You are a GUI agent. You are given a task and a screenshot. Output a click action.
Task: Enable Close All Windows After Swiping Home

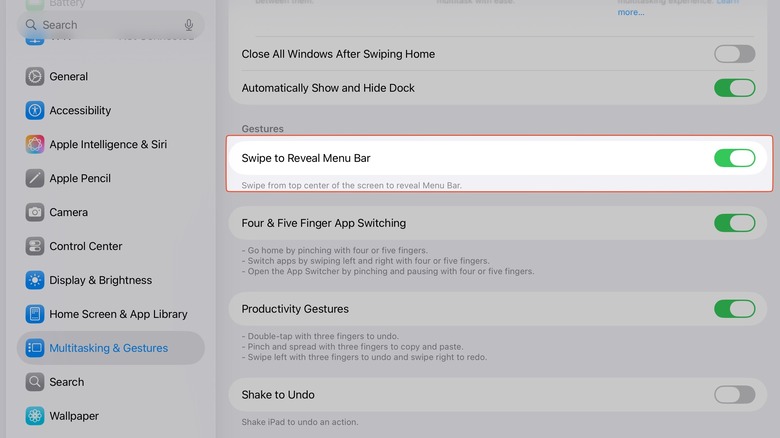click(x=734, y=54)
